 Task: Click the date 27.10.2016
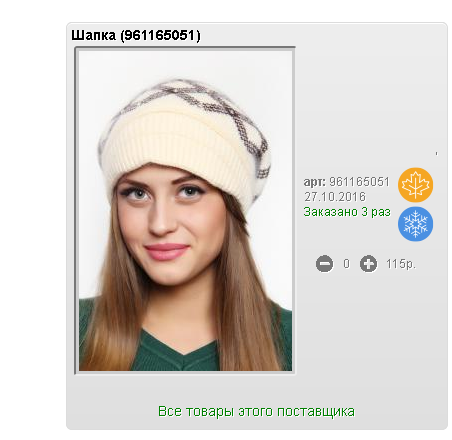335,197
